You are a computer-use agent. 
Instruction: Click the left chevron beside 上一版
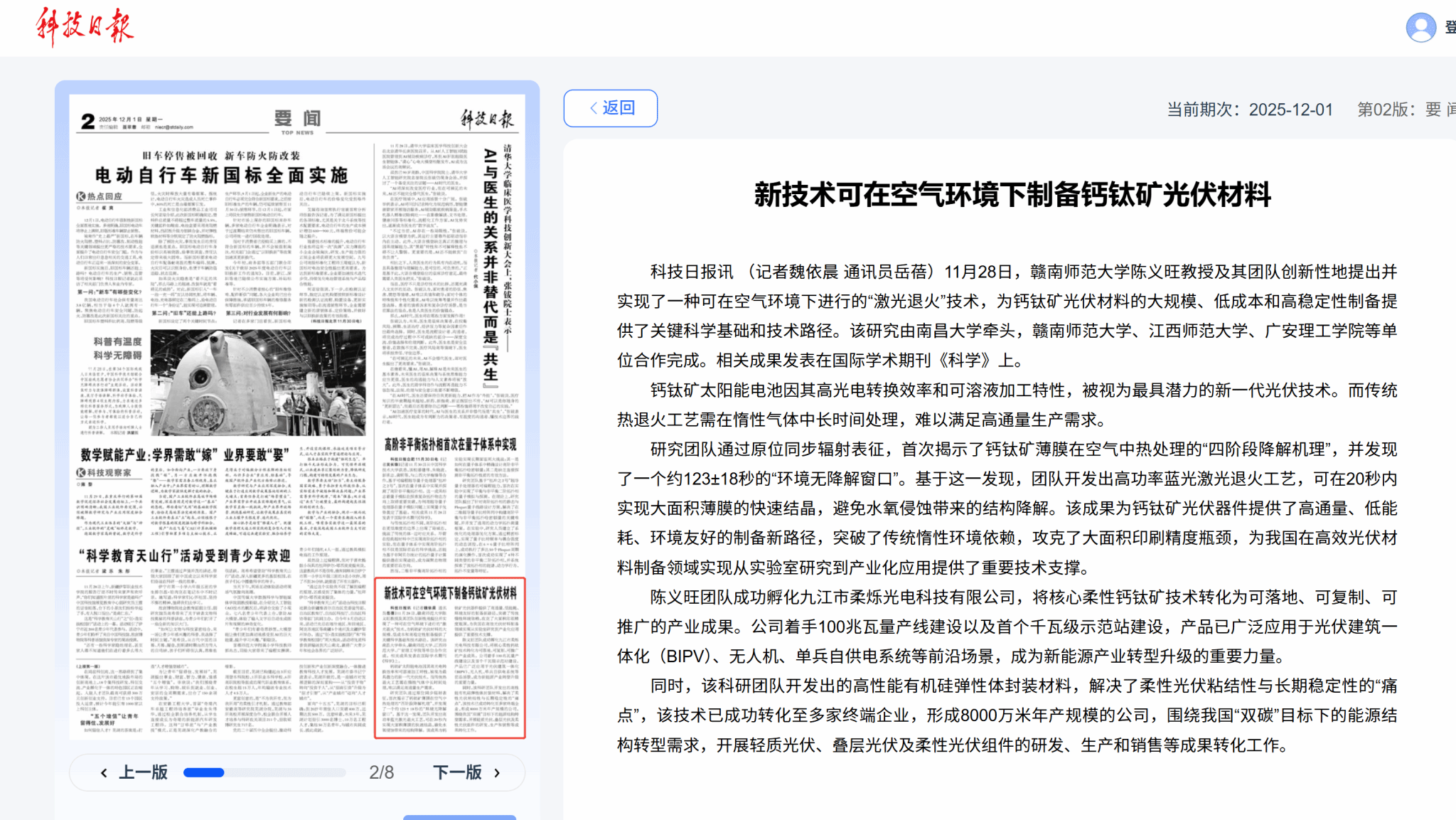[104, 773]
